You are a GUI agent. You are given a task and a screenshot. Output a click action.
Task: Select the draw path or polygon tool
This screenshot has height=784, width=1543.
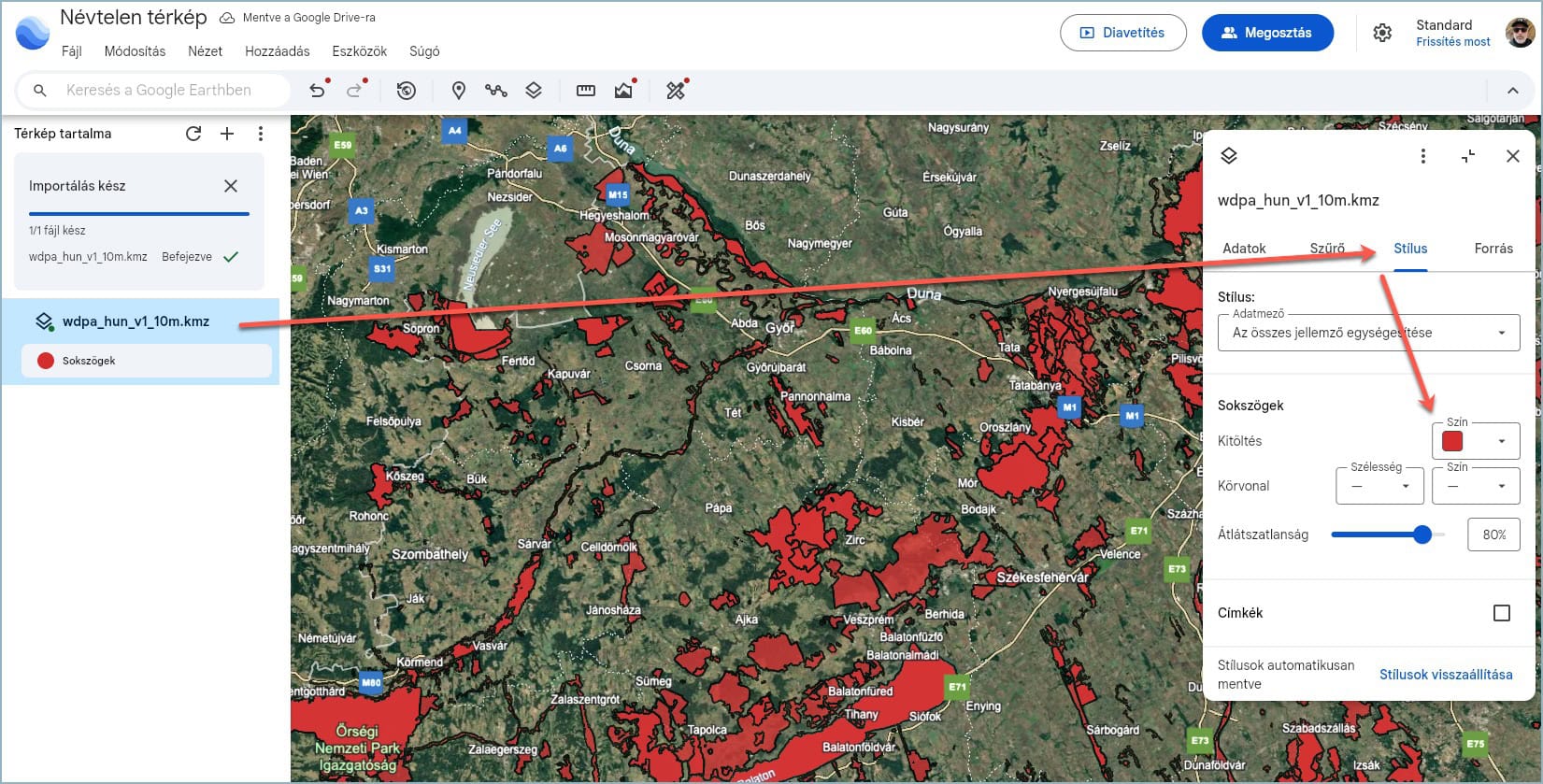(496, 91)
